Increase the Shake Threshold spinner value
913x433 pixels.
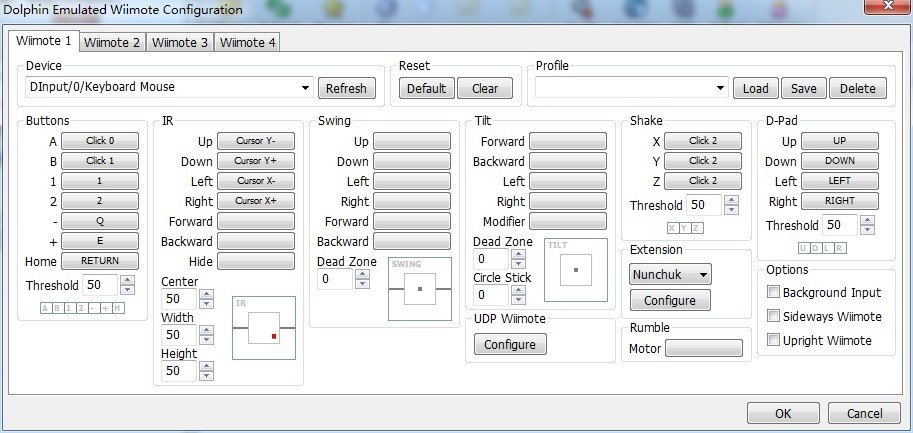pos(732,200)
